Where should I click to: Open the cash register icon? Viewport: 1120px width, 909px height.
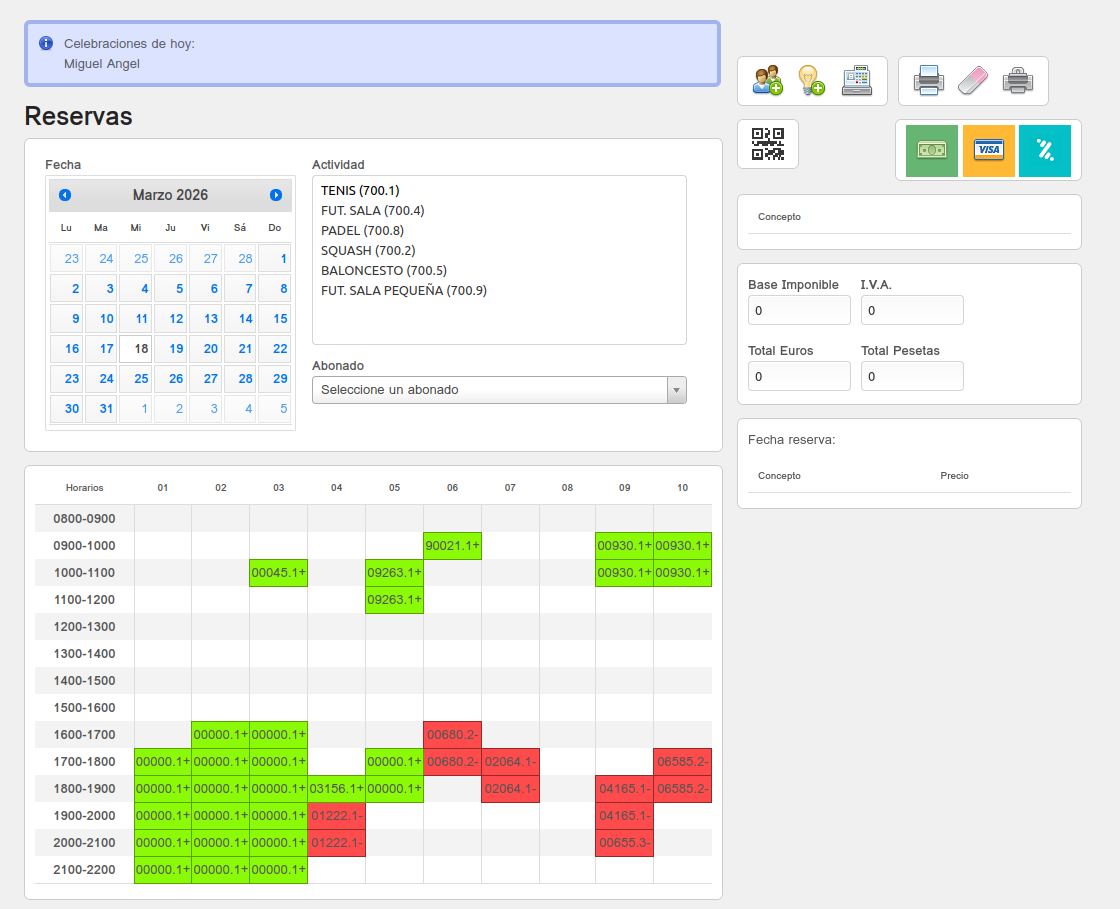[x=856, y=80]
